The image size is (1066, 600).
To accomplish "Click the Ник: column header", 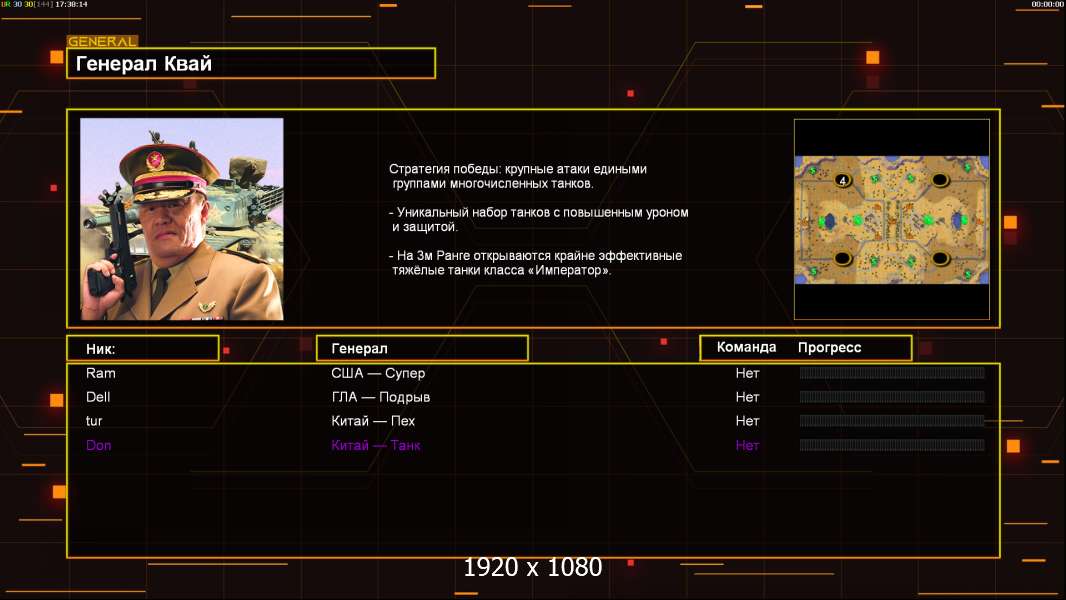I will click(x=142, y=348).
